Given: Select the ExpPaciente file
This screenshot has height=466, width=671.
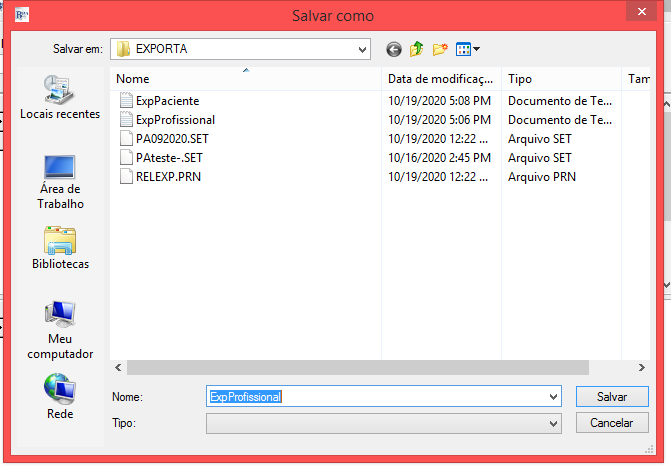Looking at the screenshot, I should point(167,101).
